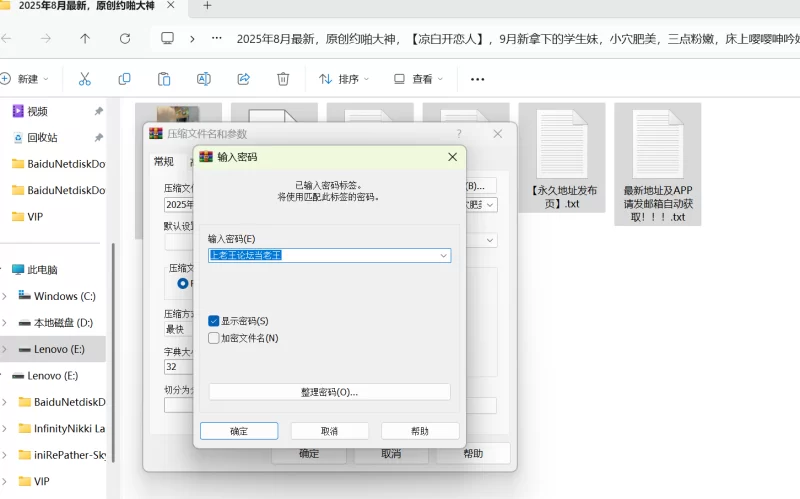Select the highlighted Lenovo (E:) drive
This screenshot has width=800, height=499.
[53, 350]
